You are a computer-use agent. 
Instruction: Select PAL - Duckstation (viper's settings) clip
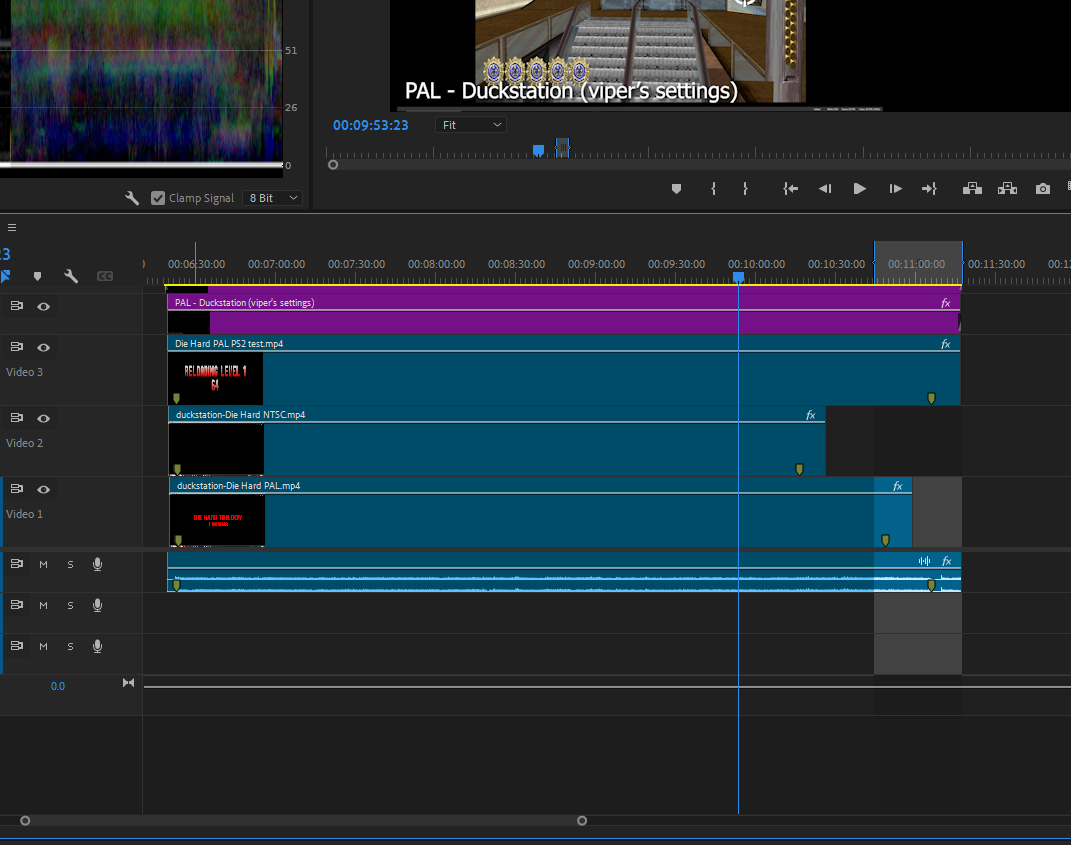coord(564,314)
